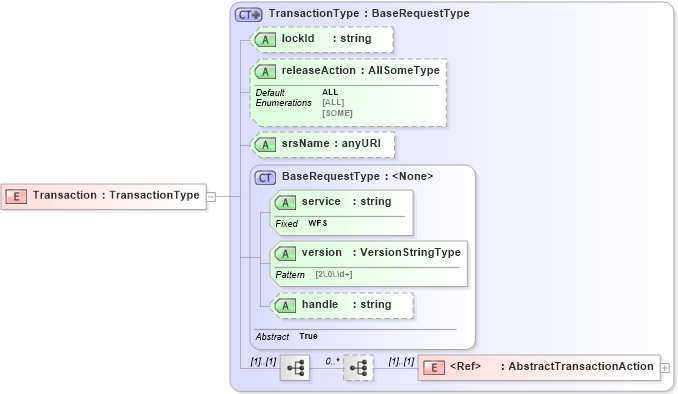Click the Fixed value 'WFS'
Viewport: 678px width, 394px height.
(x=317, y=223)
